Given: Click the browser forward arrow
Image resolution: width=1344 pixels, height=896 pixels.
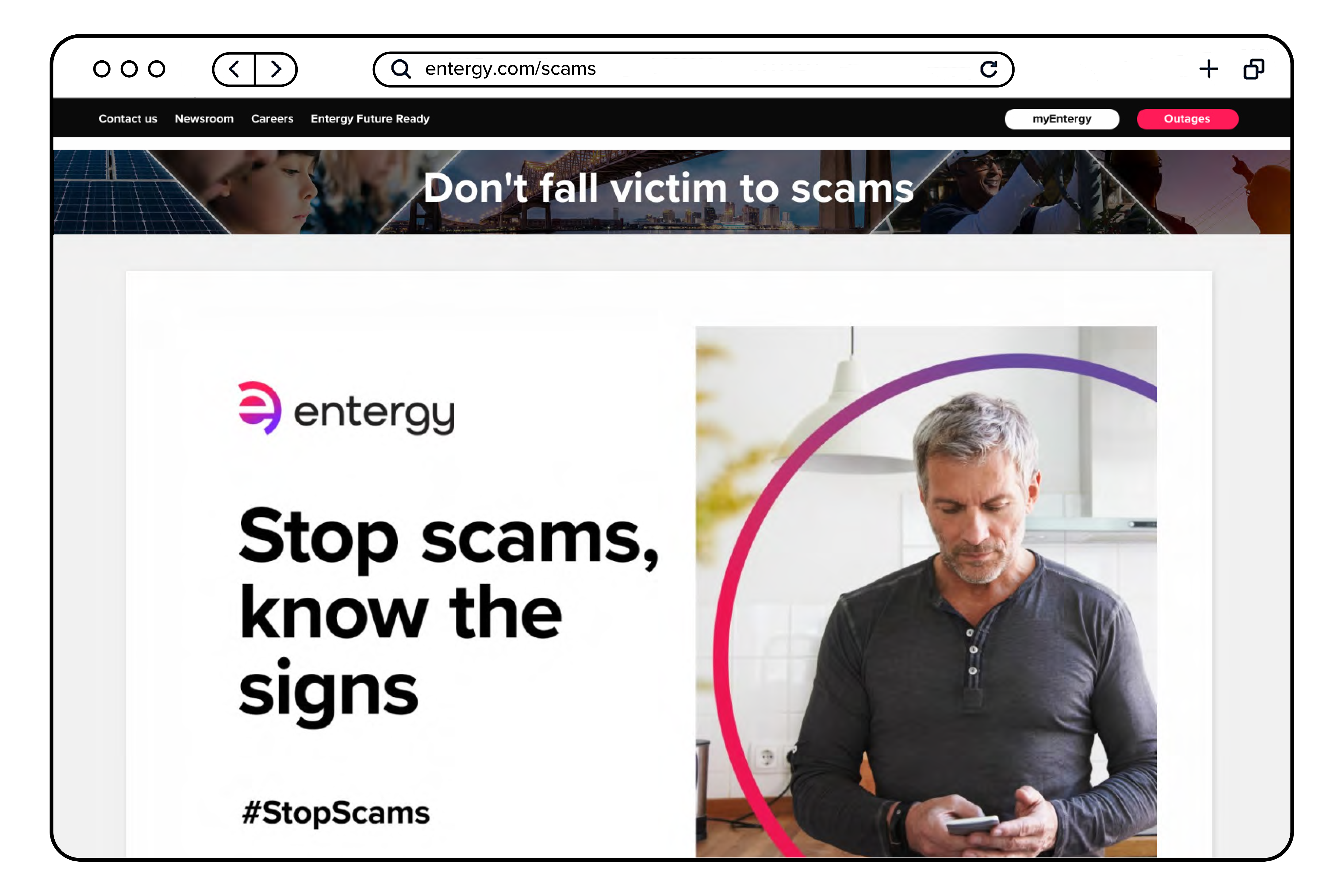Looking at the screenshot, I should pyautogui.click(x=276, y=70).
